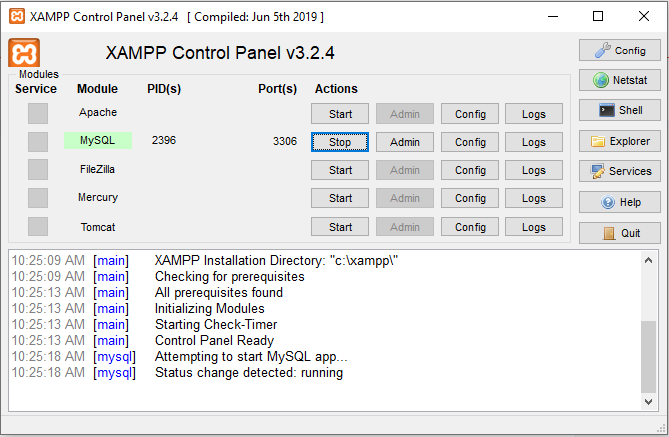Click the FileZilla module name
669x437 pixels.
tap(97, 169)
